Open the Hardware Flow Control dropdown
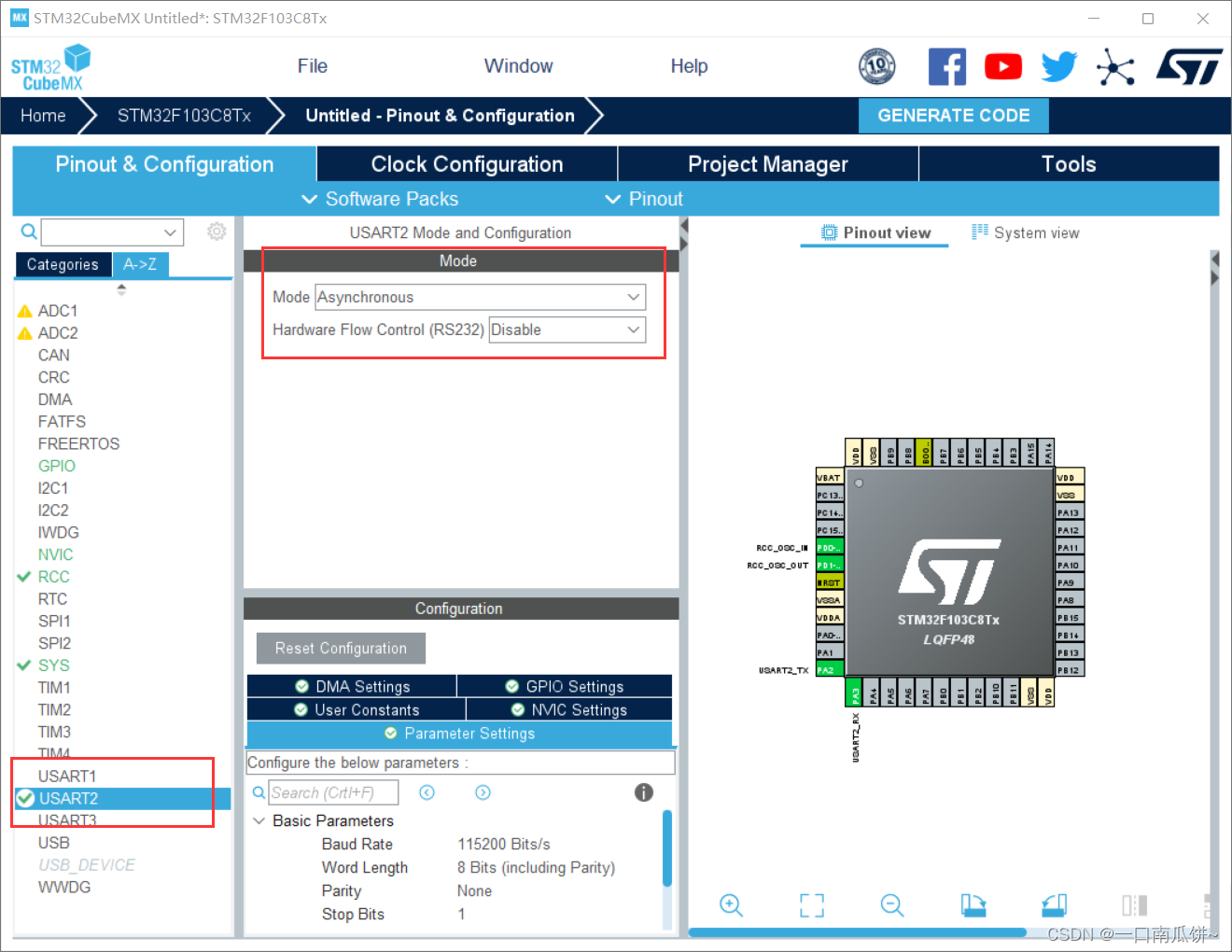This screenshot has height=952, width=1232. pyautogui.click(x=567, y=329)
